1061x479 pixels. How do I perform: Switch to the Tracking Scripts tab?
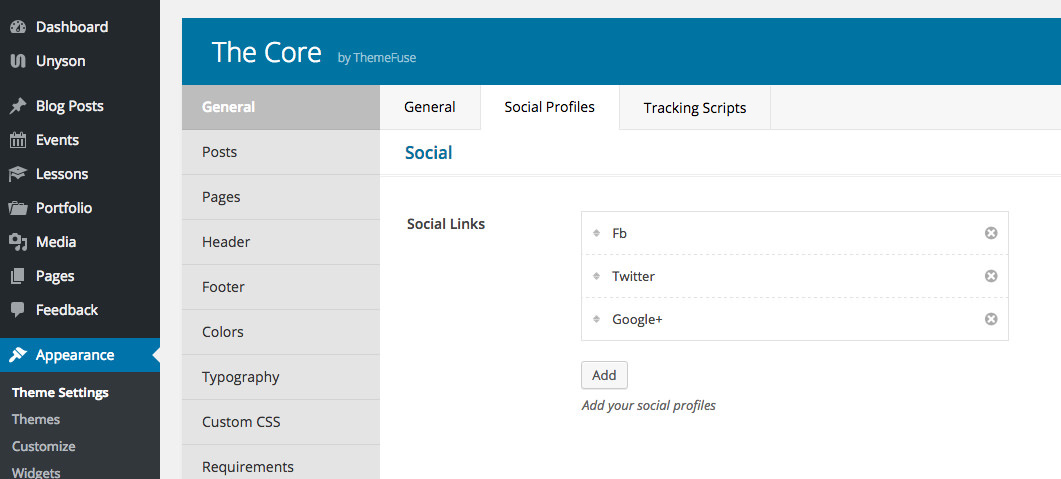pyautogui.click(x=695, y=108)
